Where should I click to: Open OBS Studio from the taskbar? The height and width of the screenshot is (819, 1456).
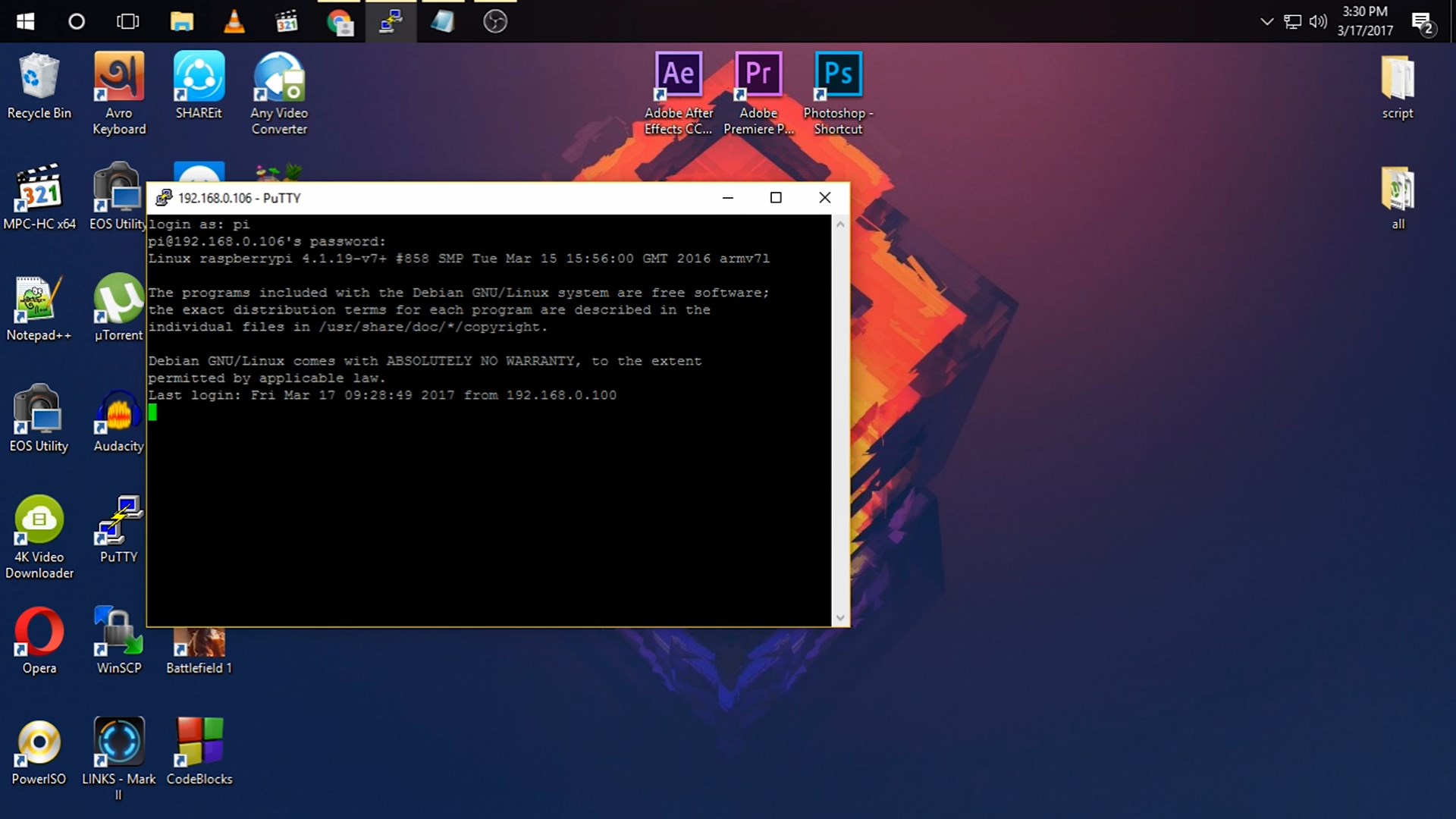[x=495, y=21]
